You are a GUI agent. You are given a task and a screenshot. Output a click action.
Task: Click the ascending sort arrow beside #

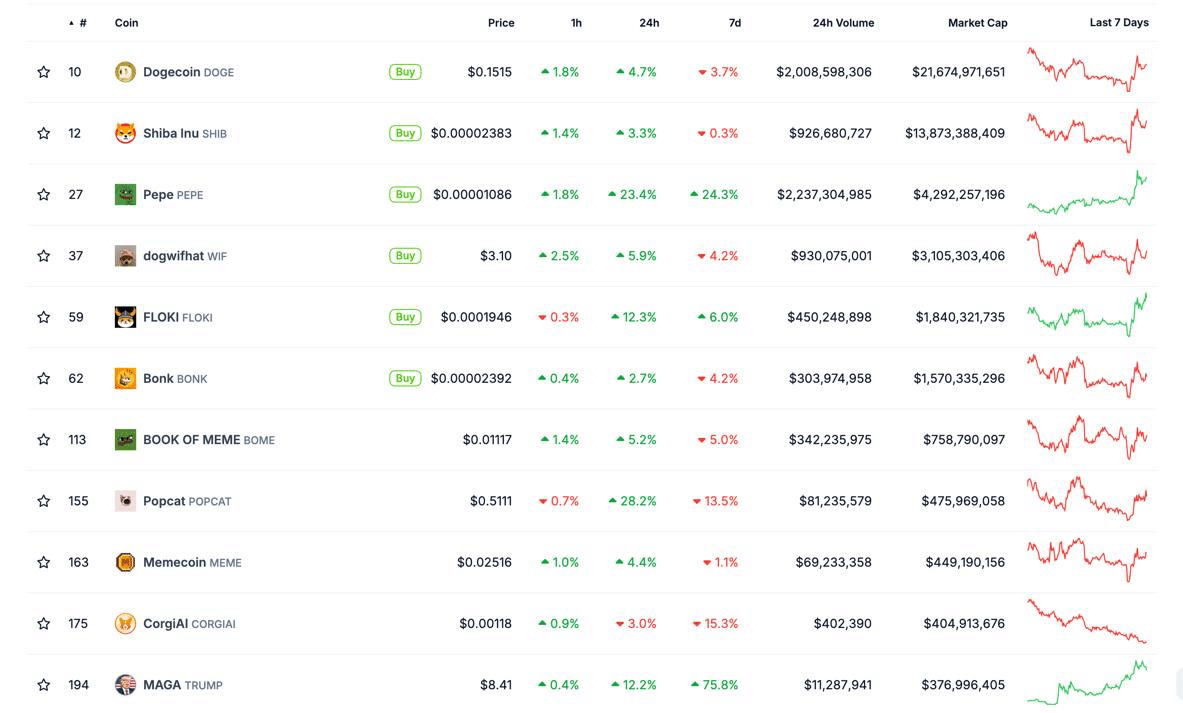70,22
